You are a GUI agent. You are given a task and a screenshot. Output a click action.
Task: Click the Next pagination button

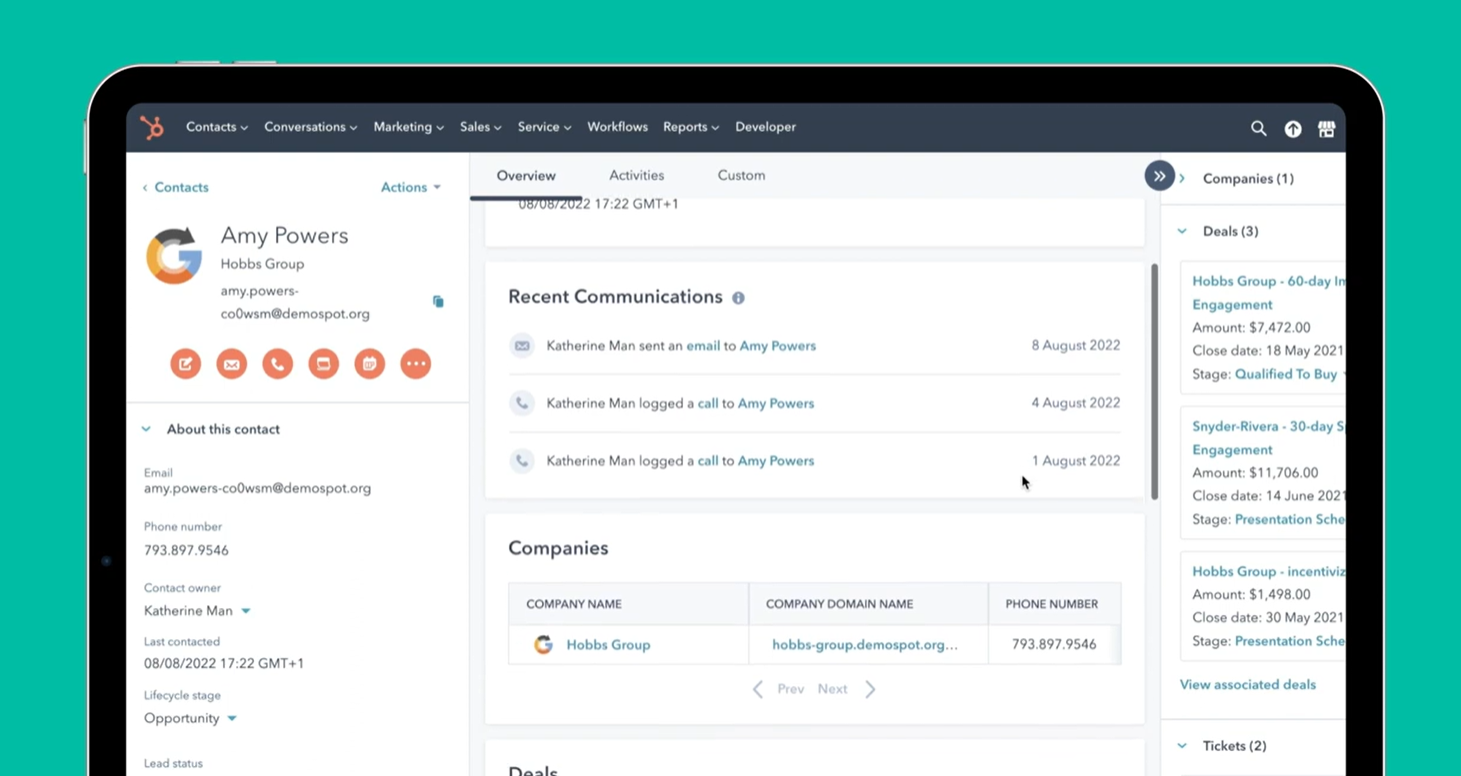coord(832,689)
